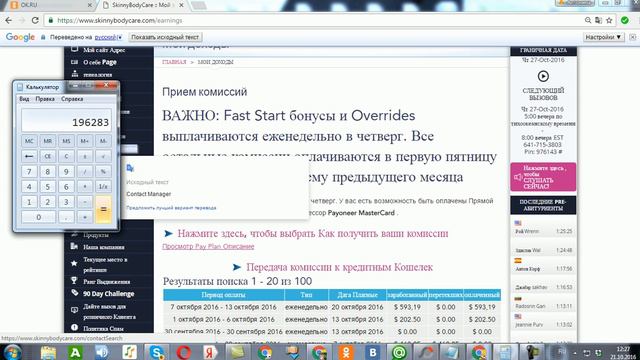Click the speaker icon on the pink banner
The height and width of the screenshot is (360, 640).
click(518, 177)
